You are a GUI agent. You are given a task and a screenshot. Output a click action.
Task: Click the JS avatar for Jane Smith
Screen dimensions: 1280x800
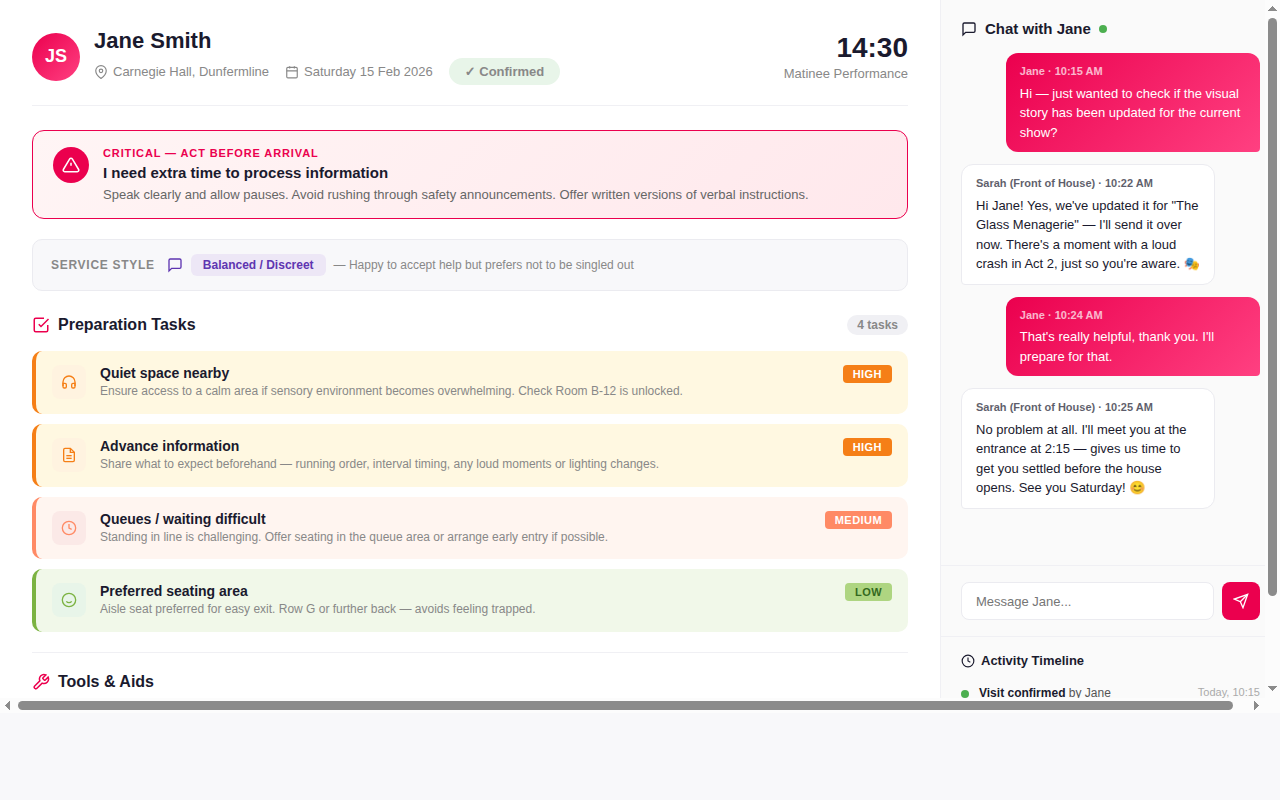coord(55,57)
